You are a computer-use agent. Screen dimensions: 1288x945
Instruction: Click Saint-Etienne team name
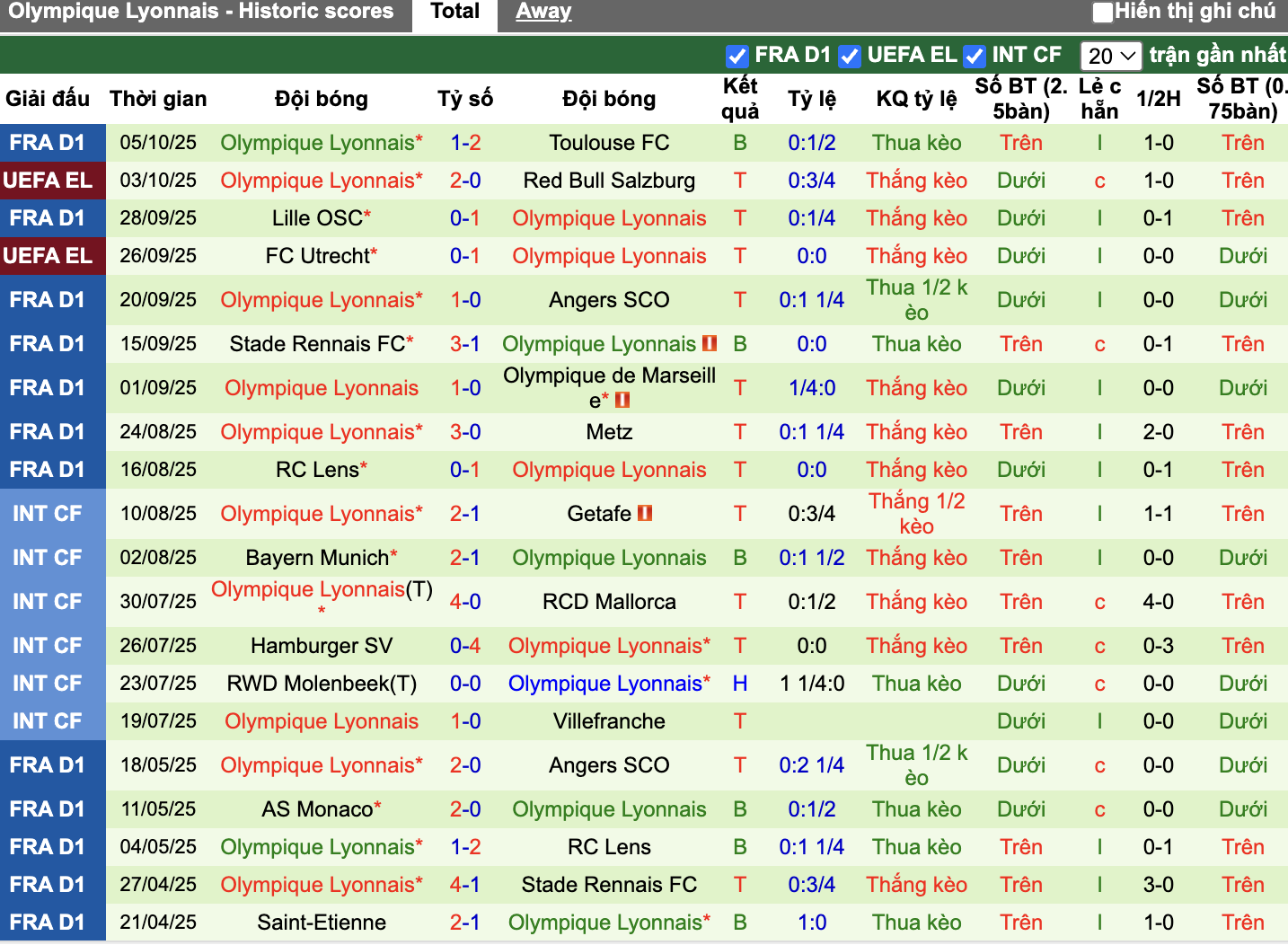321,923
